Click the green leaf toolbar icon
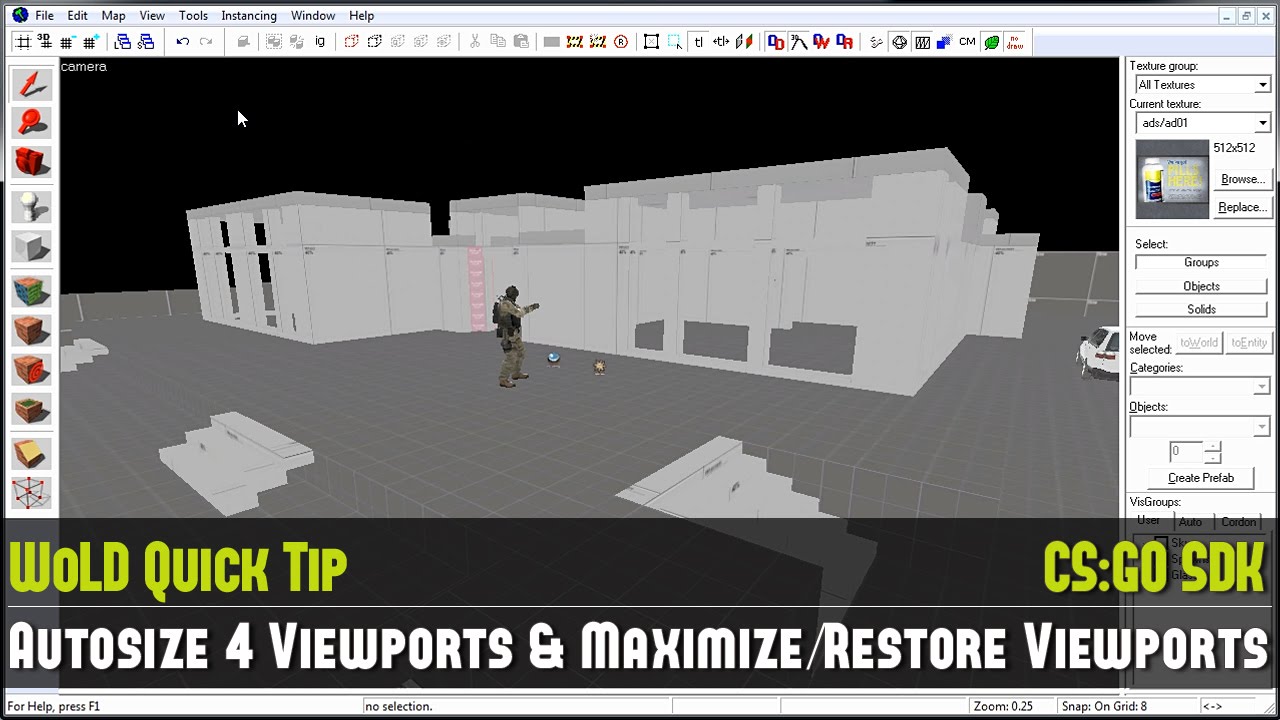 click(991, 42)
